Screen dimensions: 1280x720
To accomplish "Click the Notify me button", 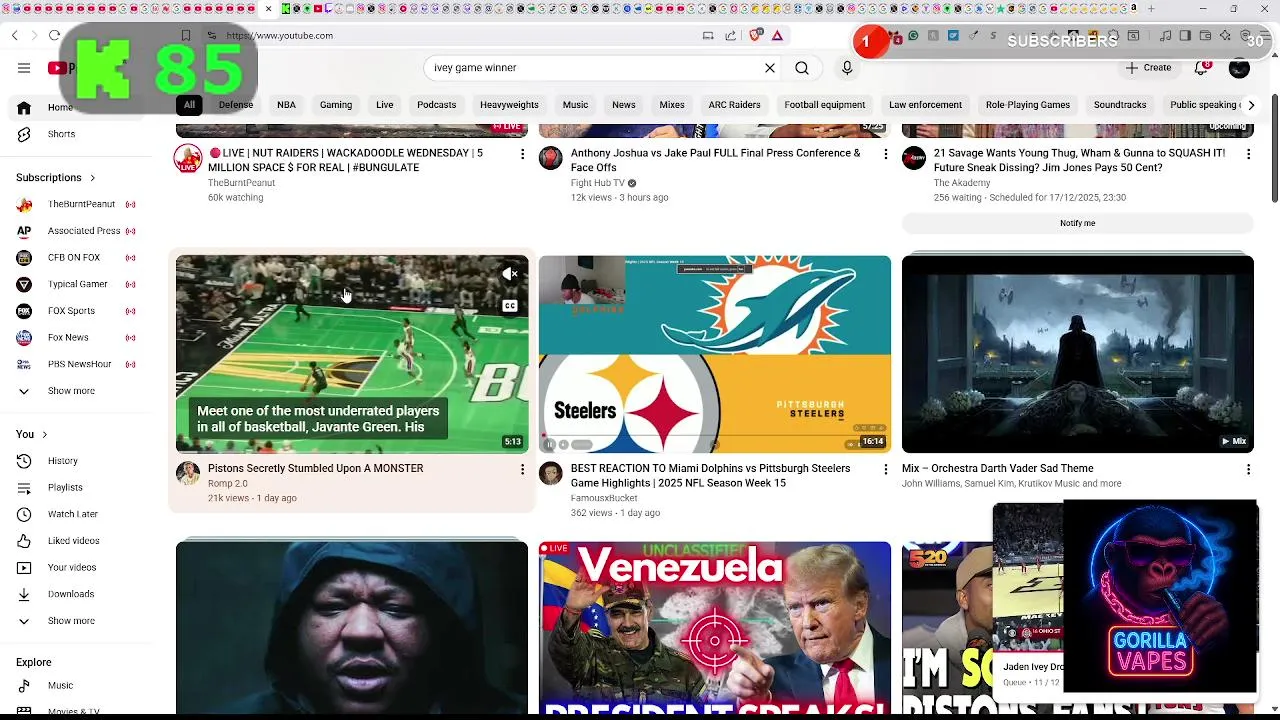I will 1077,223.
